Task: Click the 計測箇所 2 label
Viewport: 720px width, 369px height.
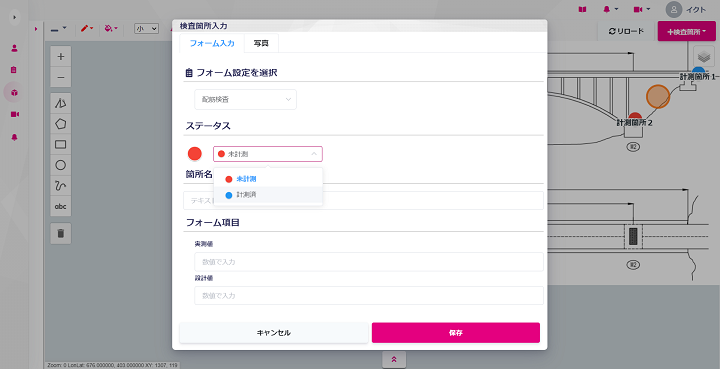Action: pos(634,123)
